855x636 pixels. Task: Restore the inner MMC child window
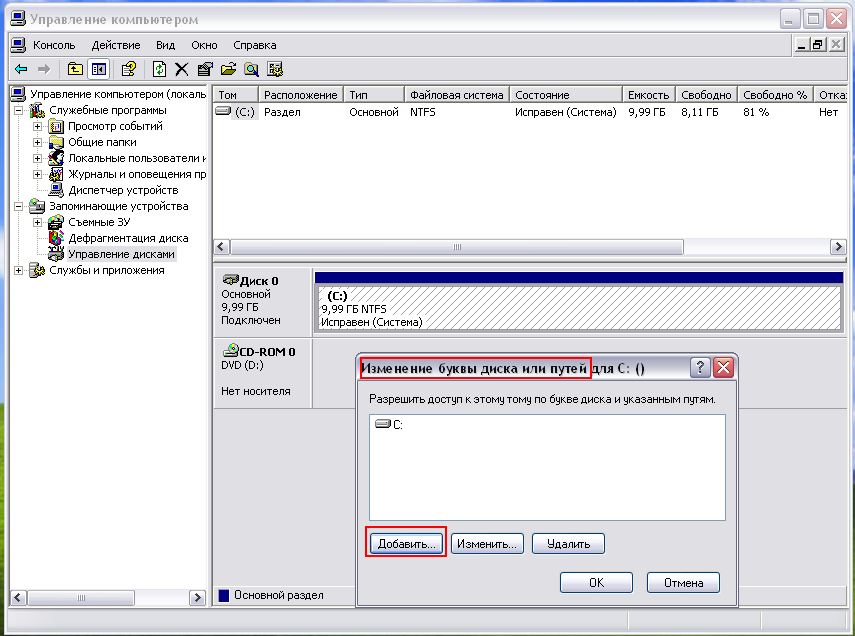pos(817,45)
